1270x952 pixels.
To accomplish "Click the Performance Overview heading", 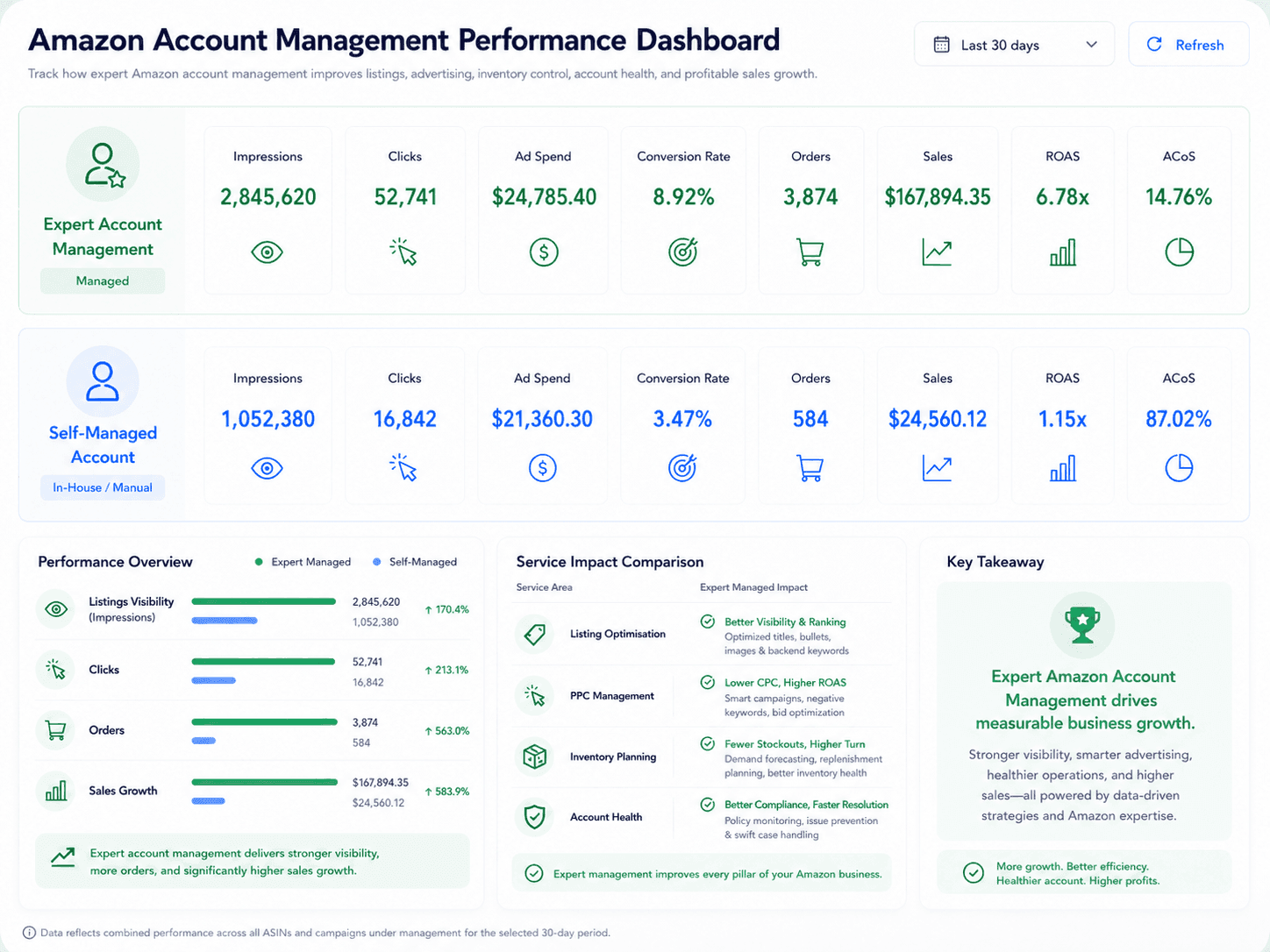I will (115, 562).
